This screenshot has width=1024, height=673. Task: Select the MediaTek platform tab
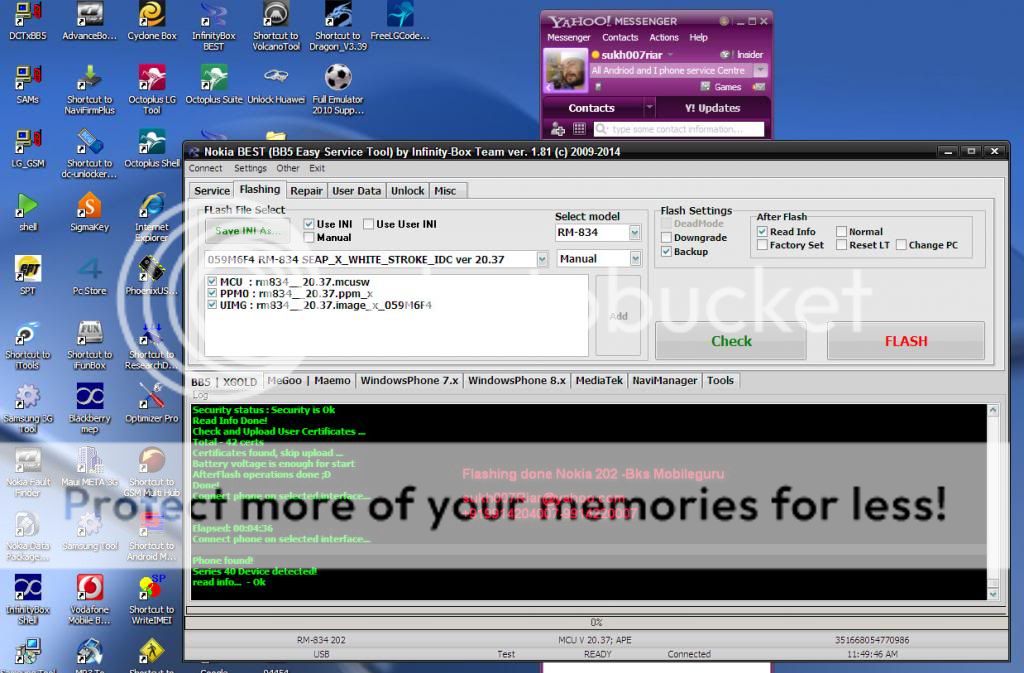pyautogui.click(x=599, y=381)
